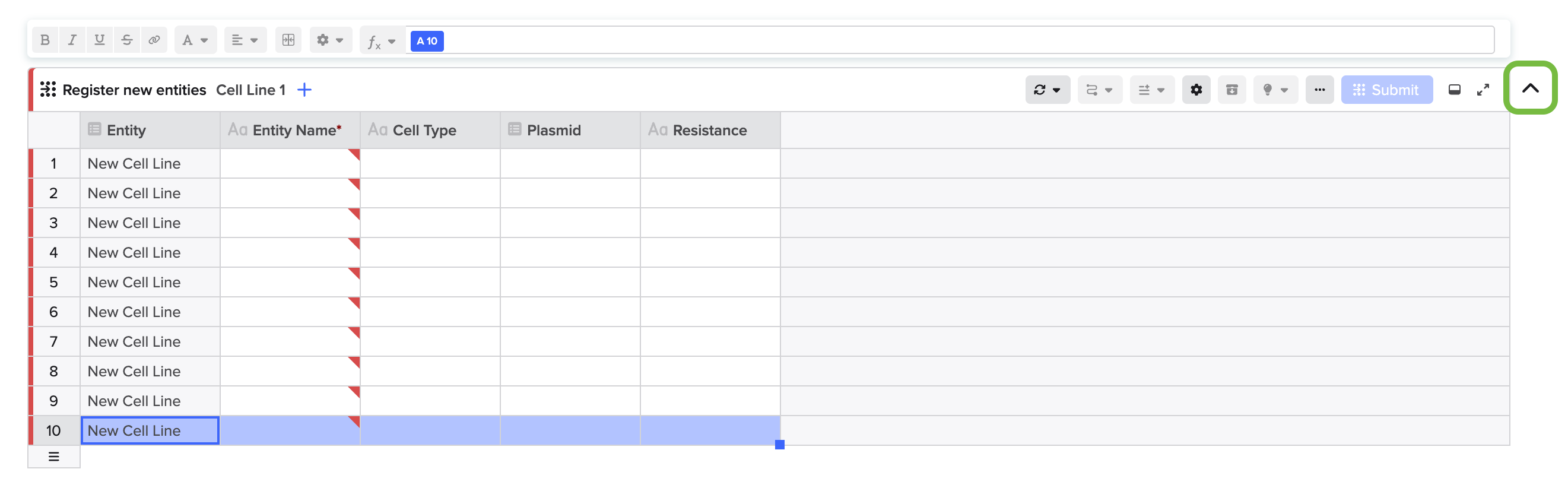Click New Cell Line in row 10

[150, 430]
